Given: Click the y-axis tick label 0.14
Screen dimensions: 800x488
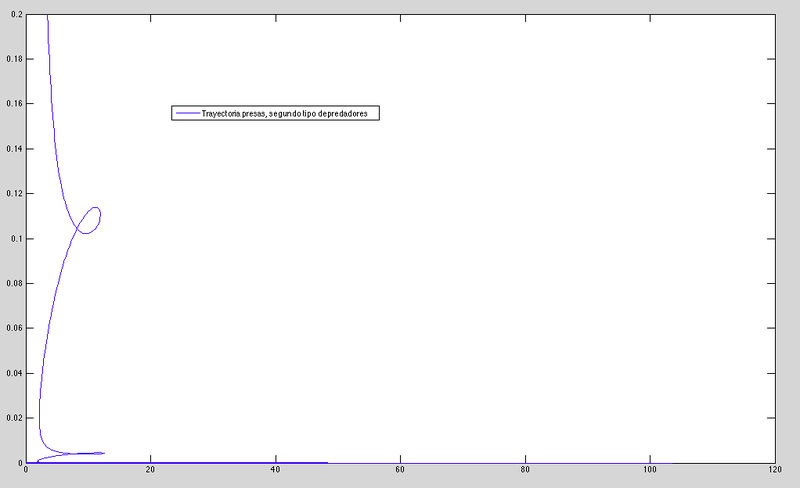Looking at the screenshot, I should 14,149.
